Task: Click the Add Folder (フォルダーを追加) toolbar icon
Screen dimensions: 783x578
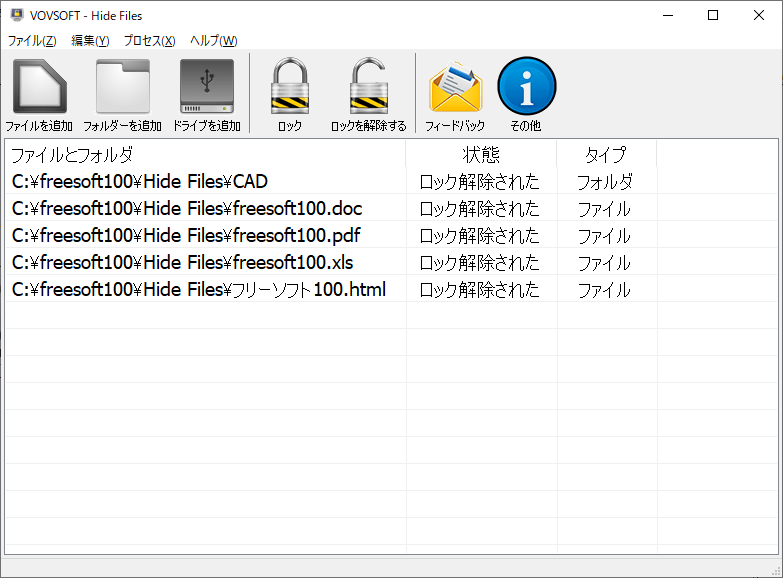Action: point(123,86)
